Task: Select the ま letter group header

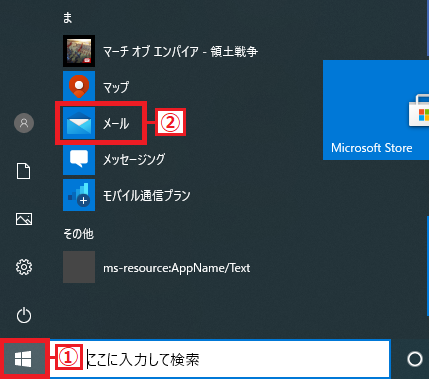Action: tap(68, 17)
